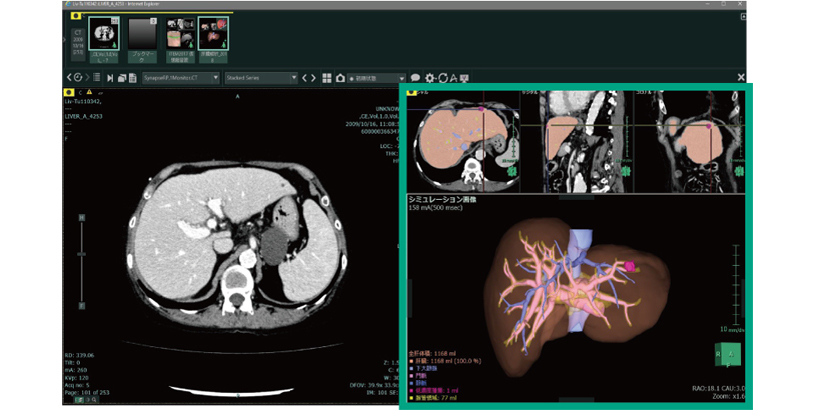816x410 pixels.
Task: Toggle the light blue 下大静脈 legend entry
Action: click(x=423, y=368)
